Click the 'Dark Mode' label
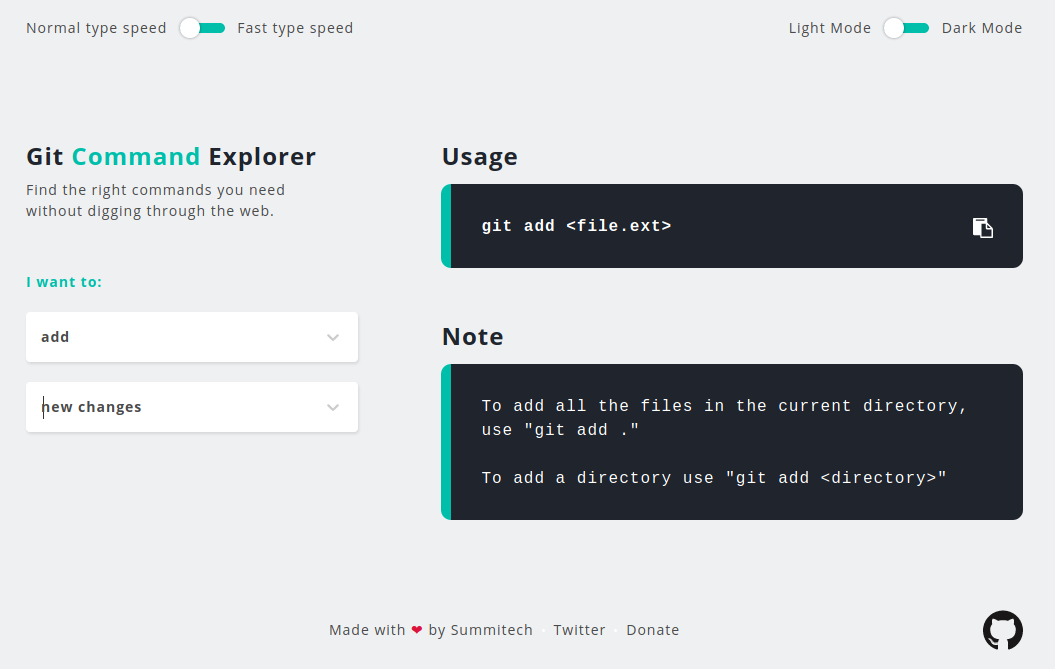Viewport: 1055px width, 669px height. (982, 28)
